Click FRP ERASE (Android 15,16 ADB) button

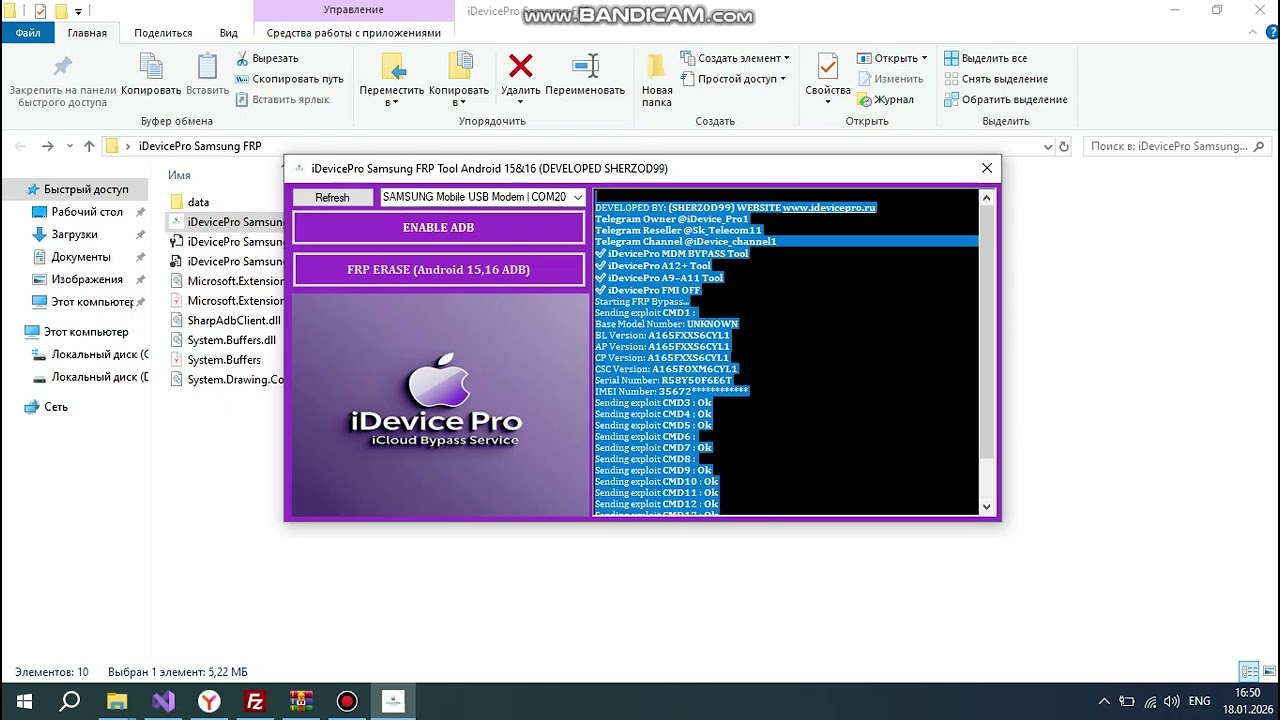[x=438, y=270]
